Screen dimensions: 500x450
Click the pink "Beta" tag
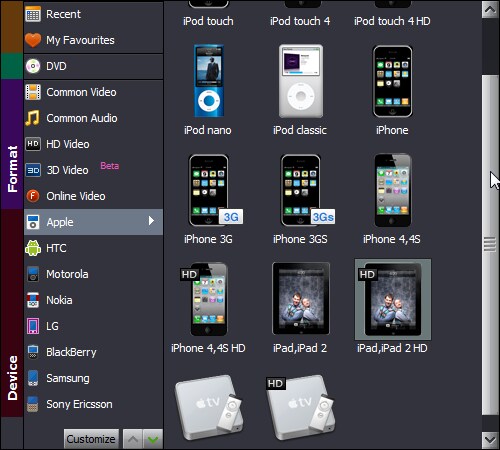[110, 166]
